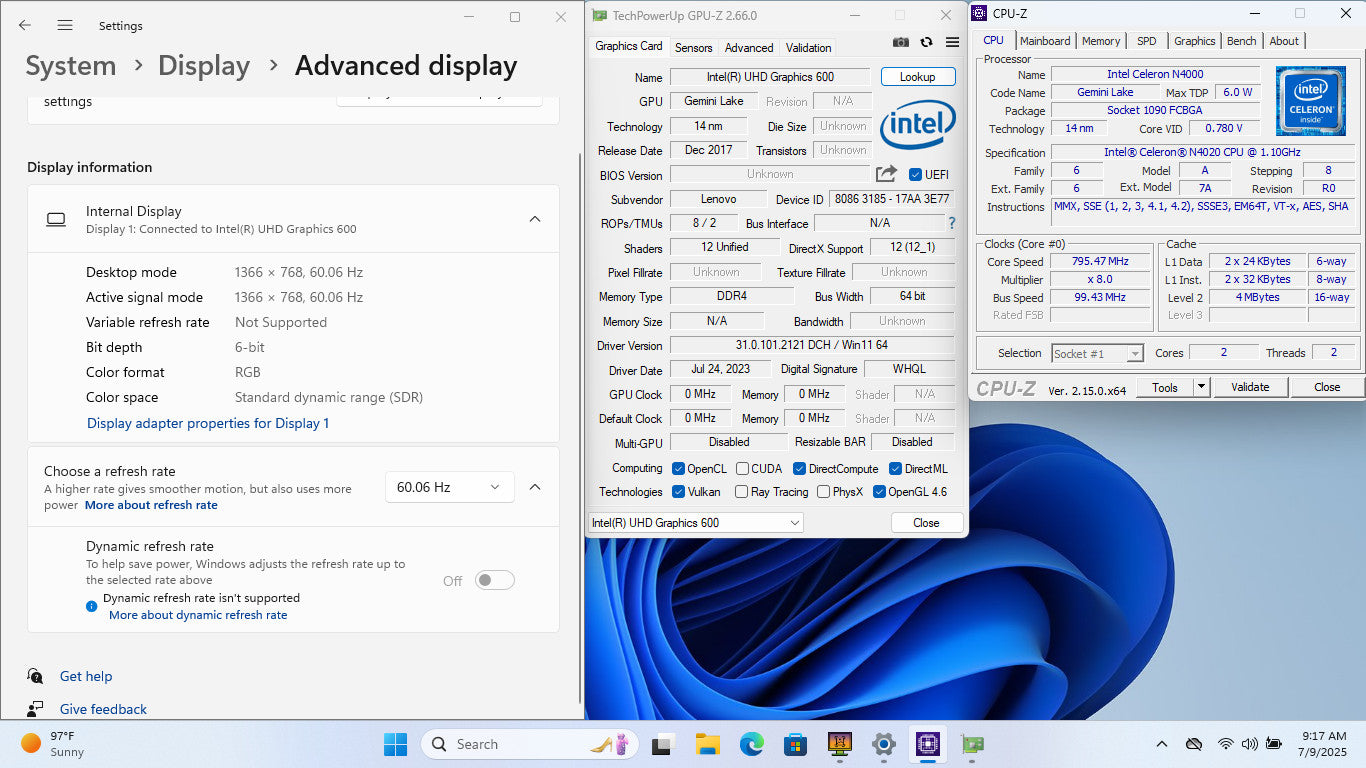Turn on the Dynamic refresh rate switch

494,580
